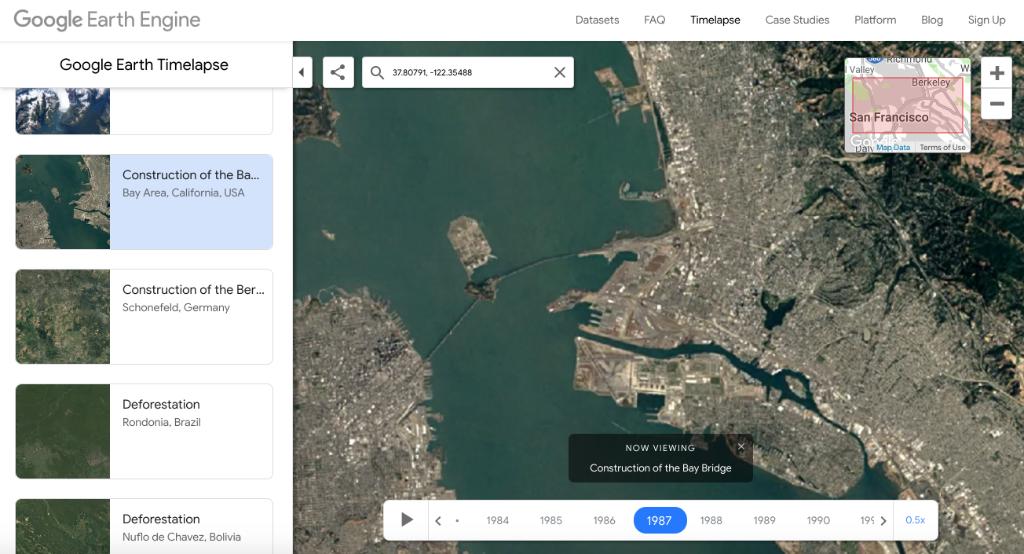Open the Bay Area card thumbnail

63,202
